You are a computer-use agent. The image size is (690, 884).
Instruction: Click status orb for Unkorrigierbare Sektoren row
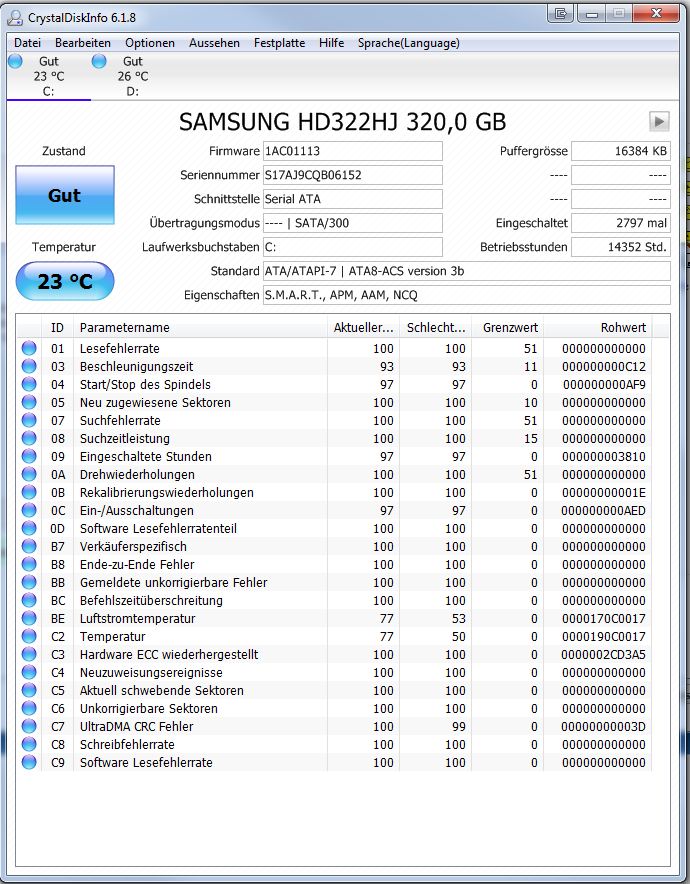[29, 709]
